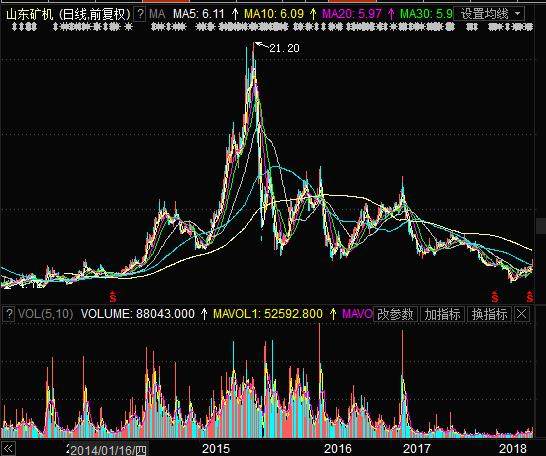Click the 山东矿机 (日线,前复权) title
This screenshot has height=456, width=546.
[68, 14]
